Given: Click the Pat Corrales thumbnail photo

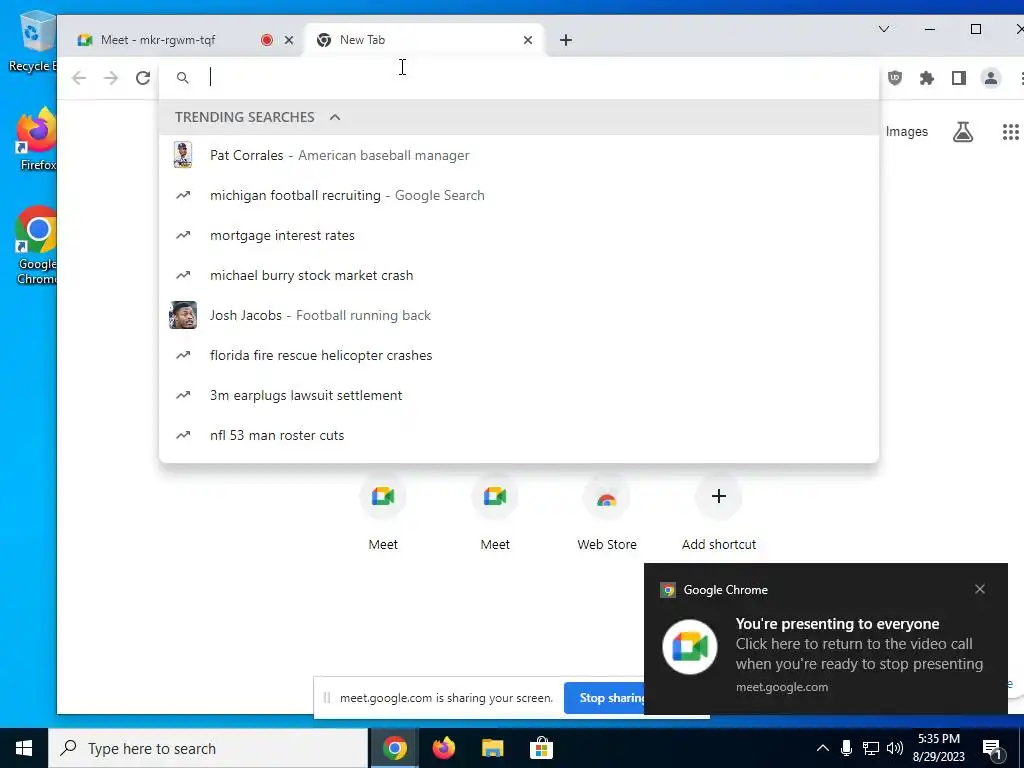Looking at the screenshot, I should coord(183,155).
